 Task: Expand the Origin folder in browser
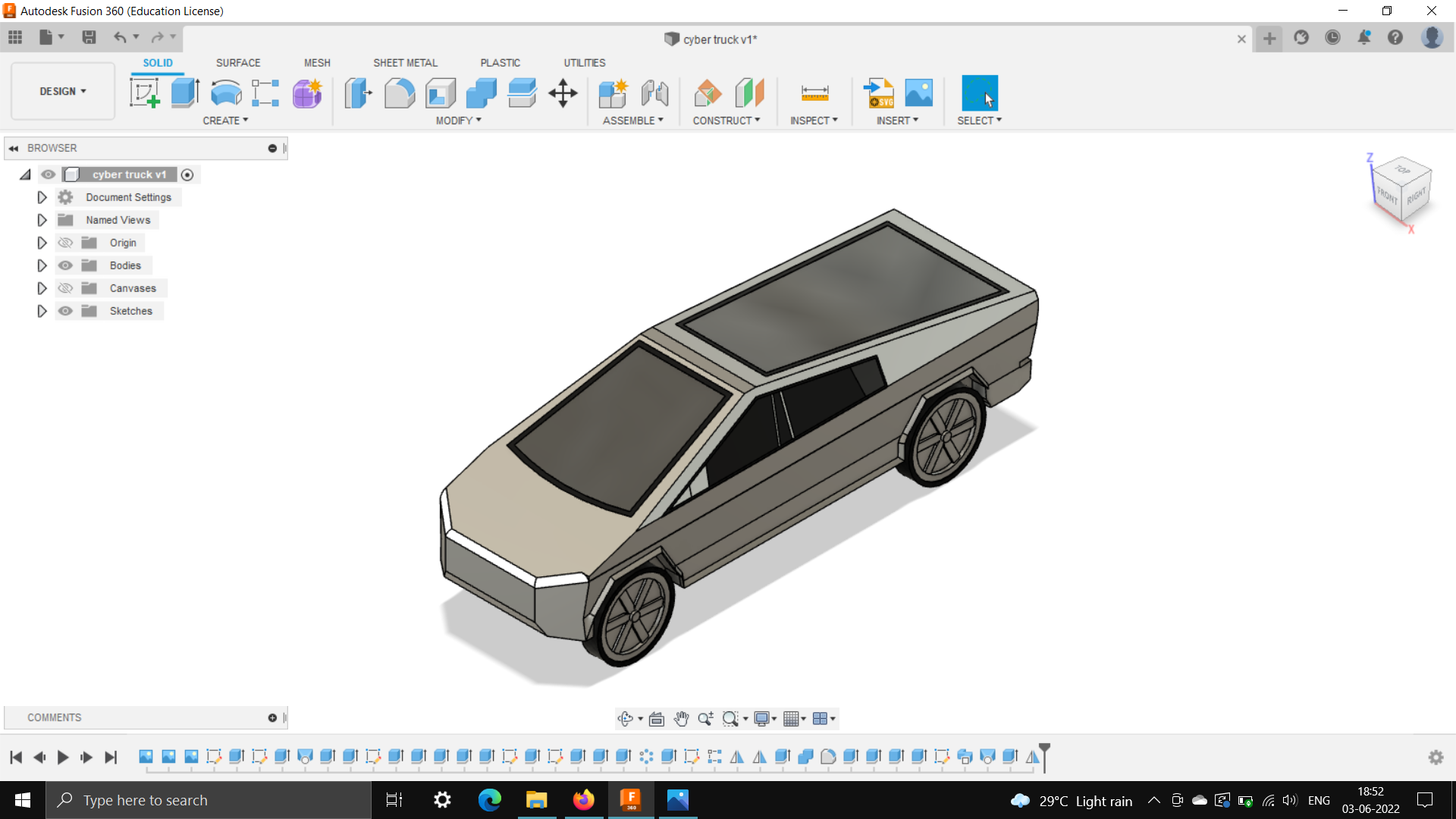tap(42, 242)
